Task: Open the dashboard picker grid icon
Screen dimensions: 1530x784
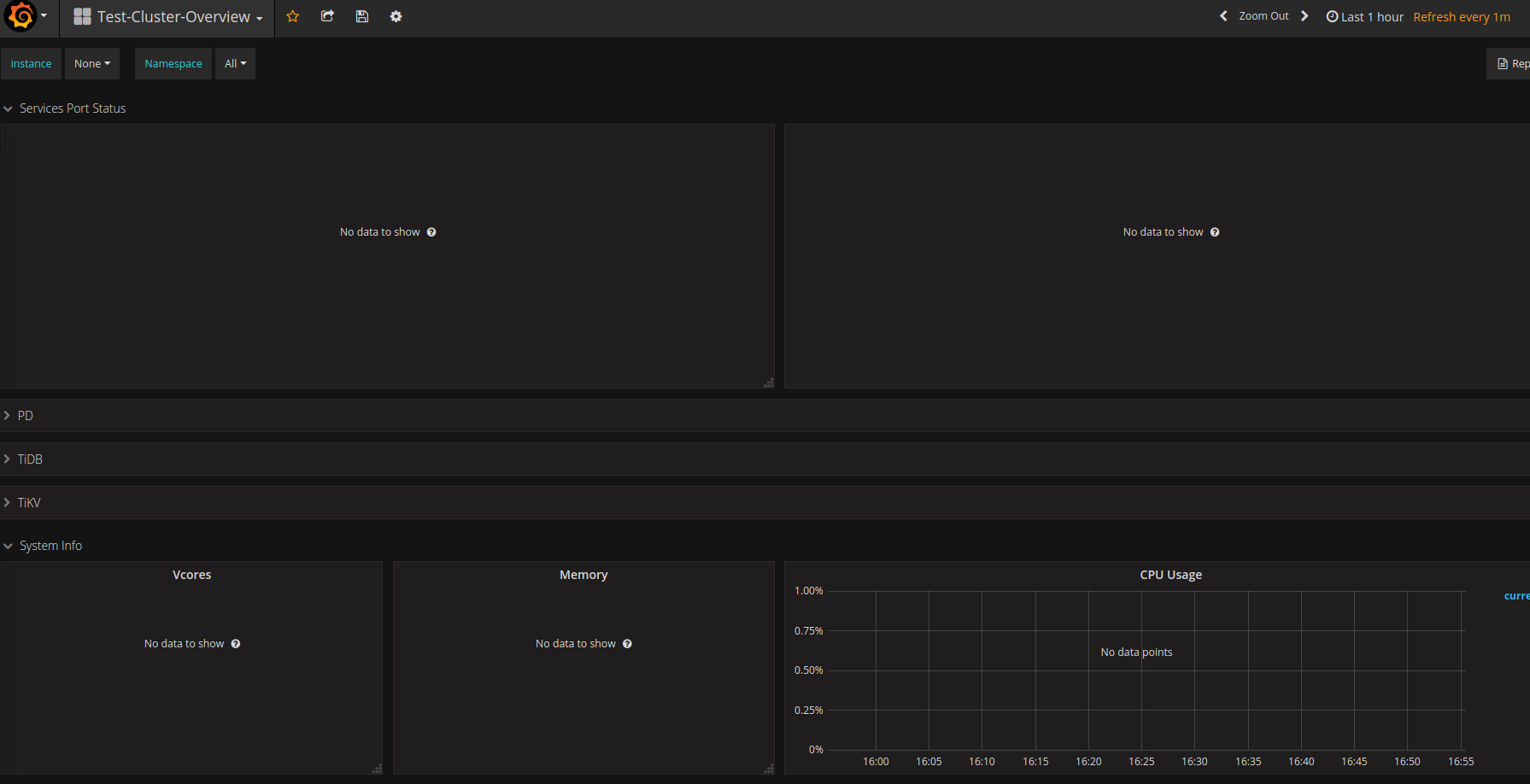Action: pos(83,15)
